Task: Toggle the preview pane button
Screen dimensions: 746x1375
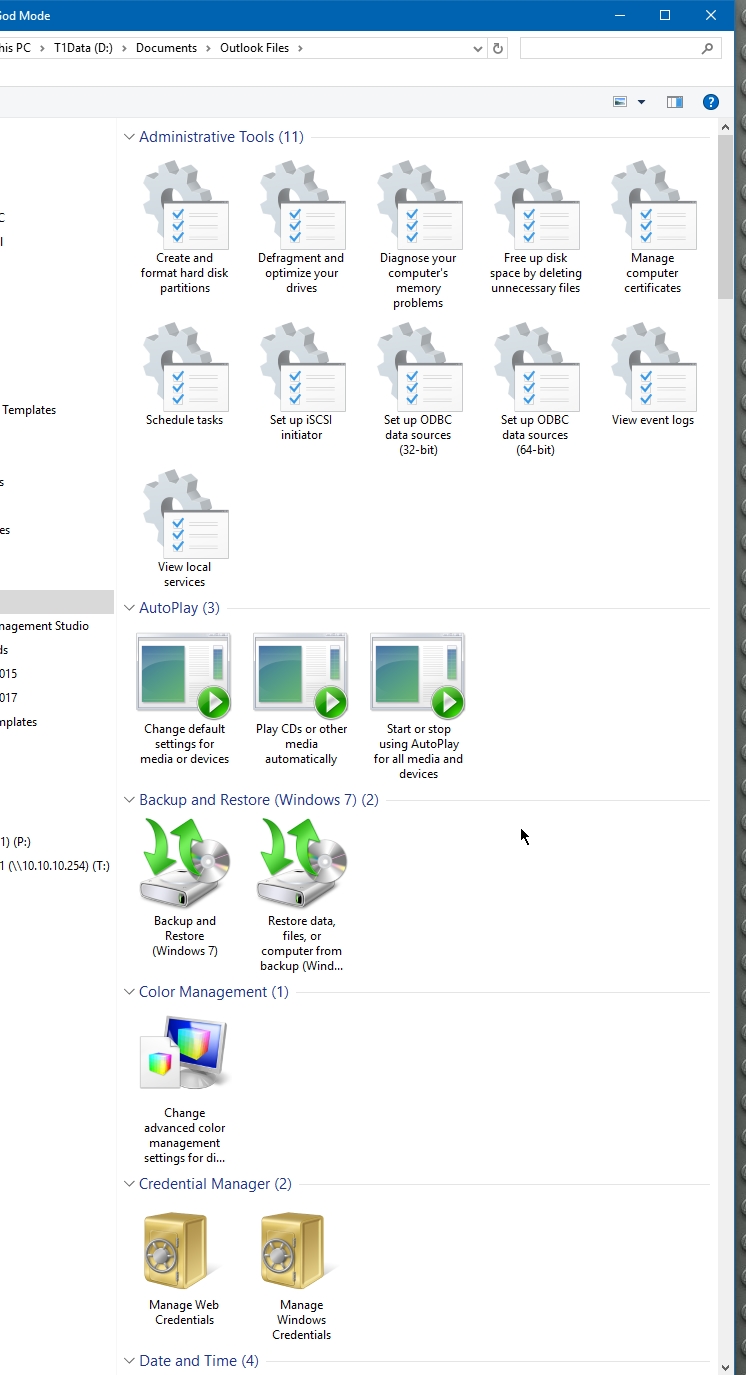Action: click(675, 102)
